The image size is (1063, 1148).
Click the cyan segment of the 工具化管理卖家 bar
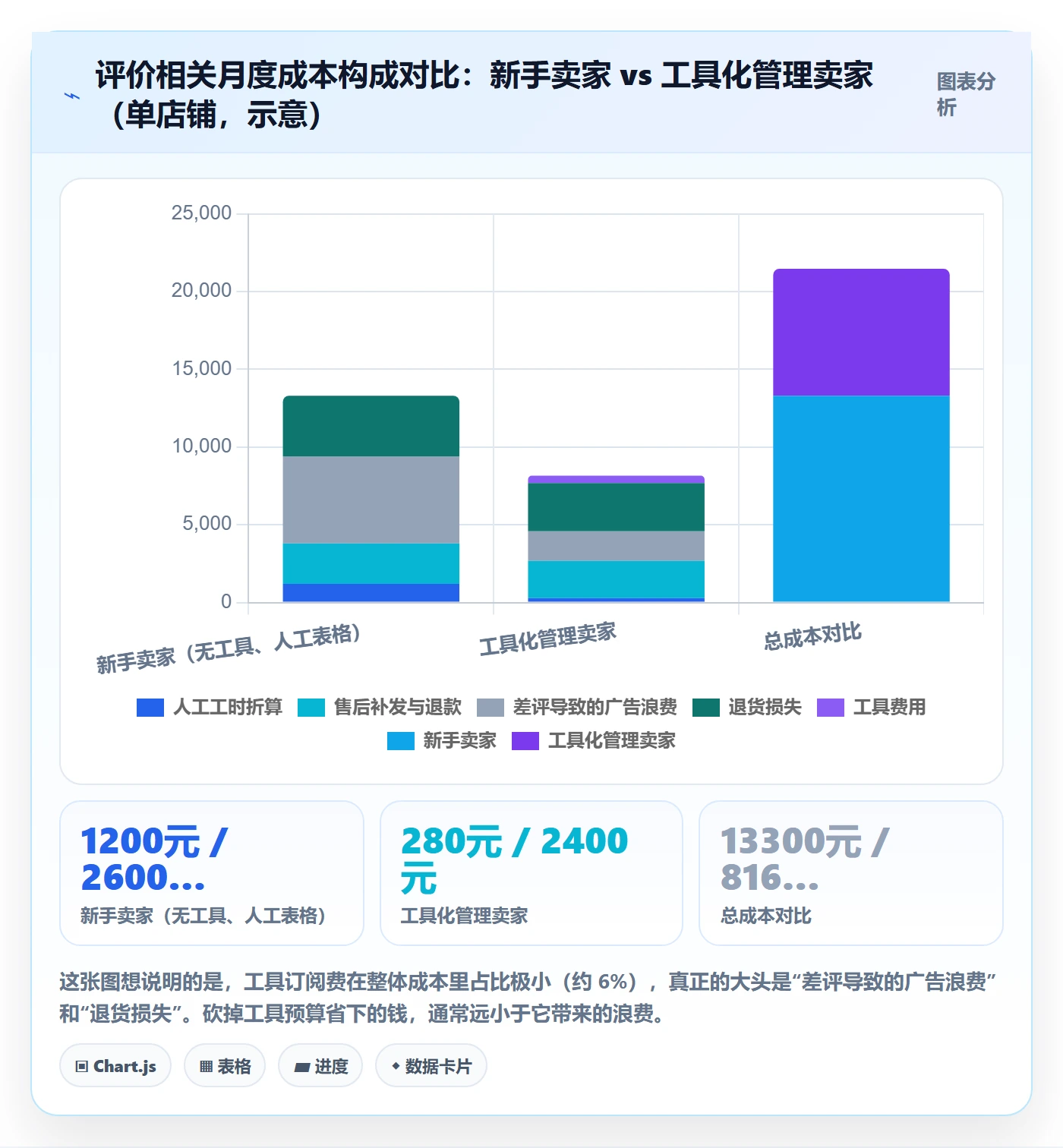click(x=616, y=579)
